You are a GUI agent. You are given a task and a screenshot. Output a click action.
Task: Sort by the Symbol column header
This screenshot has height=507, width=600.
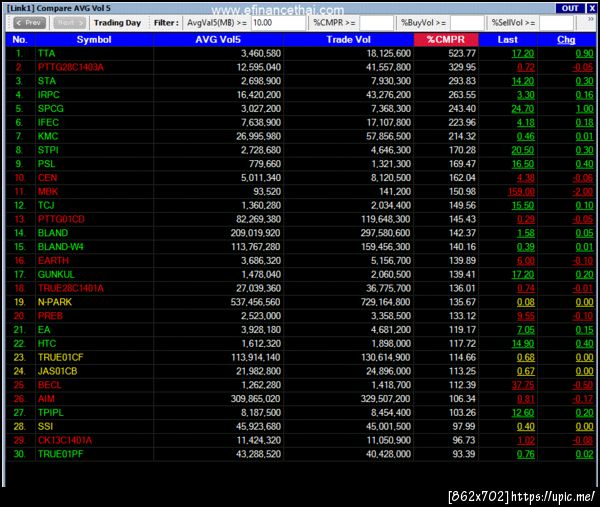click(x=94, y=39)
